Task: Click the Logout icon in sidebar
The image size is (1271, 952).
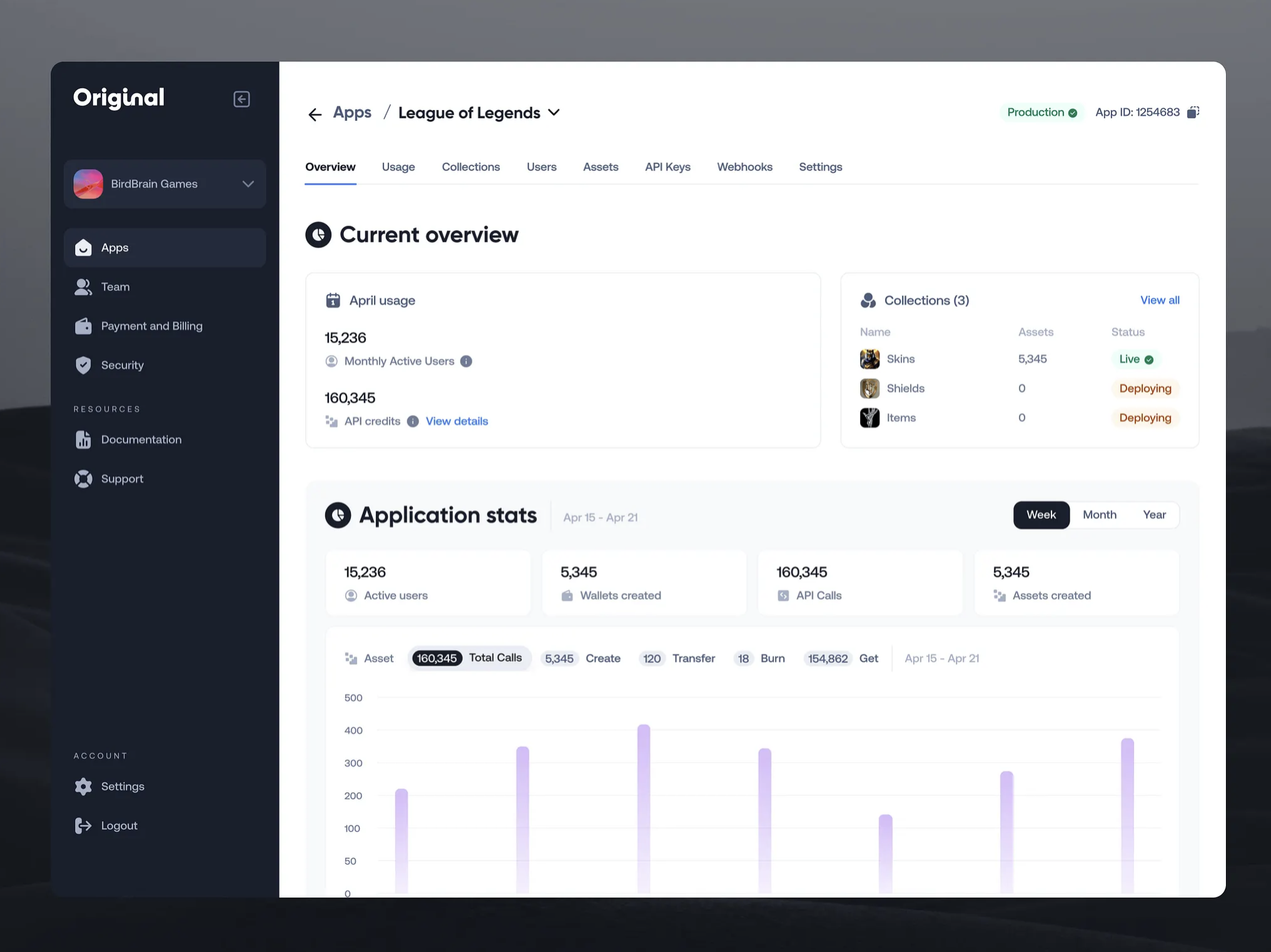Action: (83, 826)
